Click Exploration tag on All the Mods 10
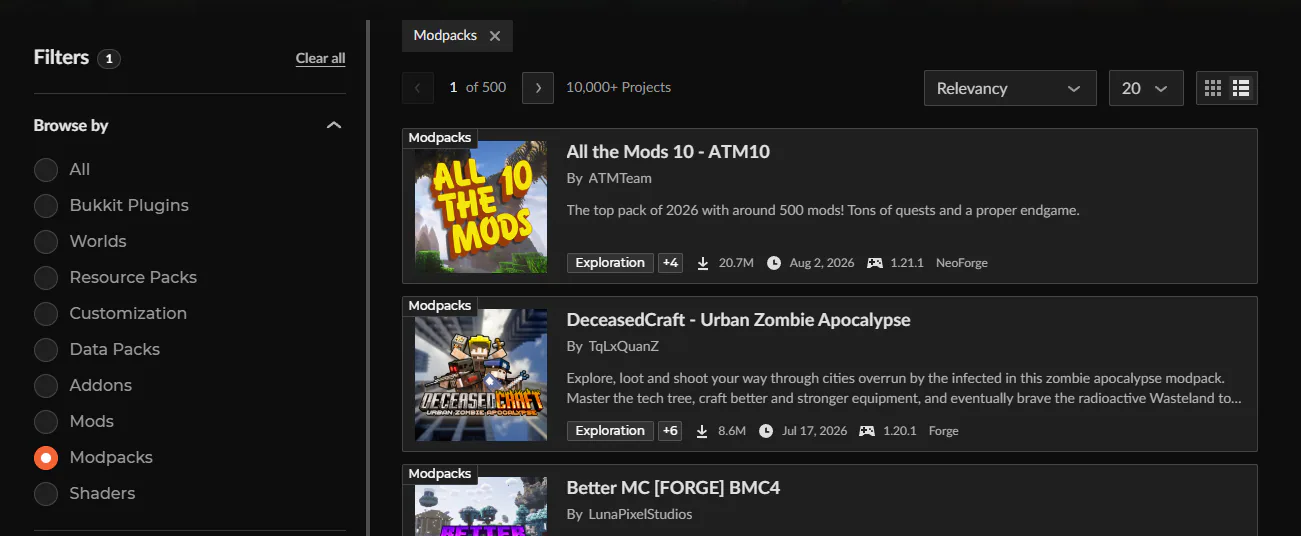The height and width of the screenshot is (536, 1301). (x=610, y=263)
